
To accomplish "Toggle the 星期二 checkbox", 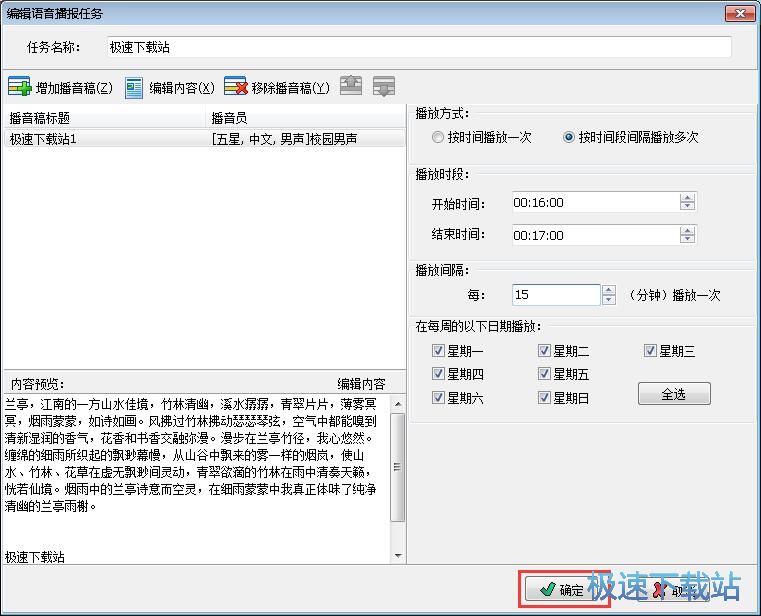I will click(544, 350).
